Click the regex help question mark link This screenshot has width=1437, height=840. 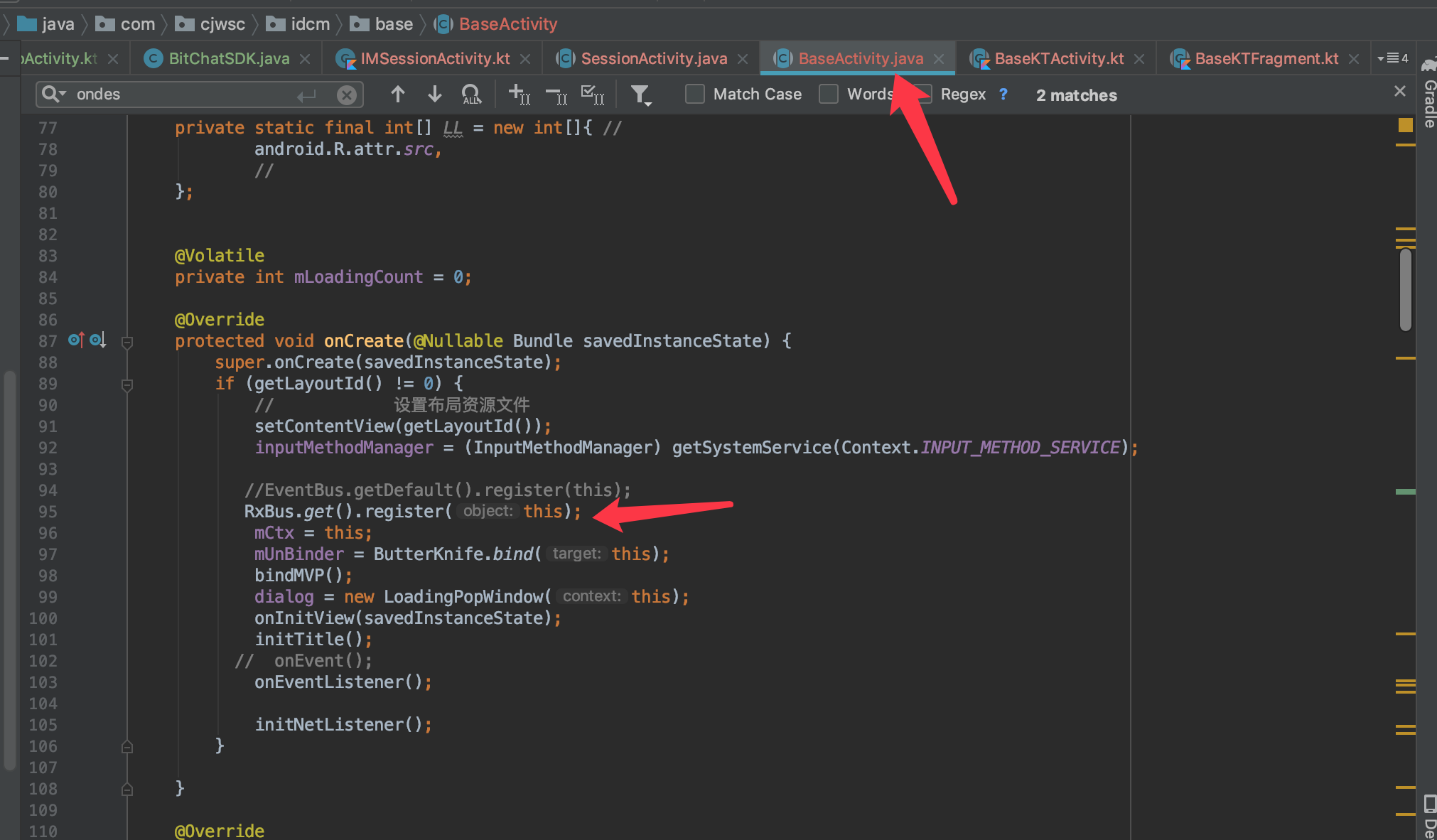click(x=1004, y=95)
